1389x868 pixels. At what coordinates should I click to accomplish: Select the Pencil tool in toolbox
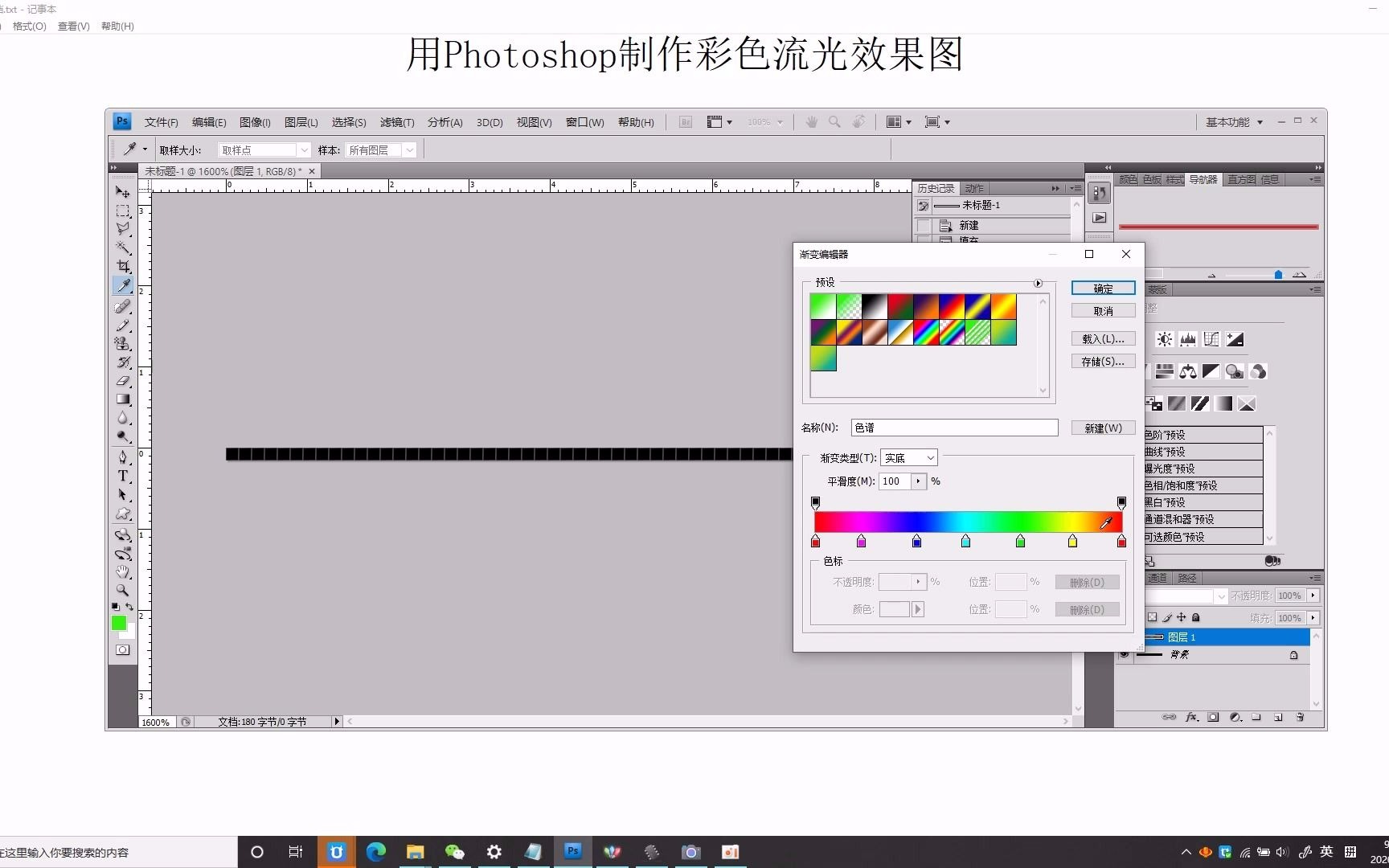[122, 325]
